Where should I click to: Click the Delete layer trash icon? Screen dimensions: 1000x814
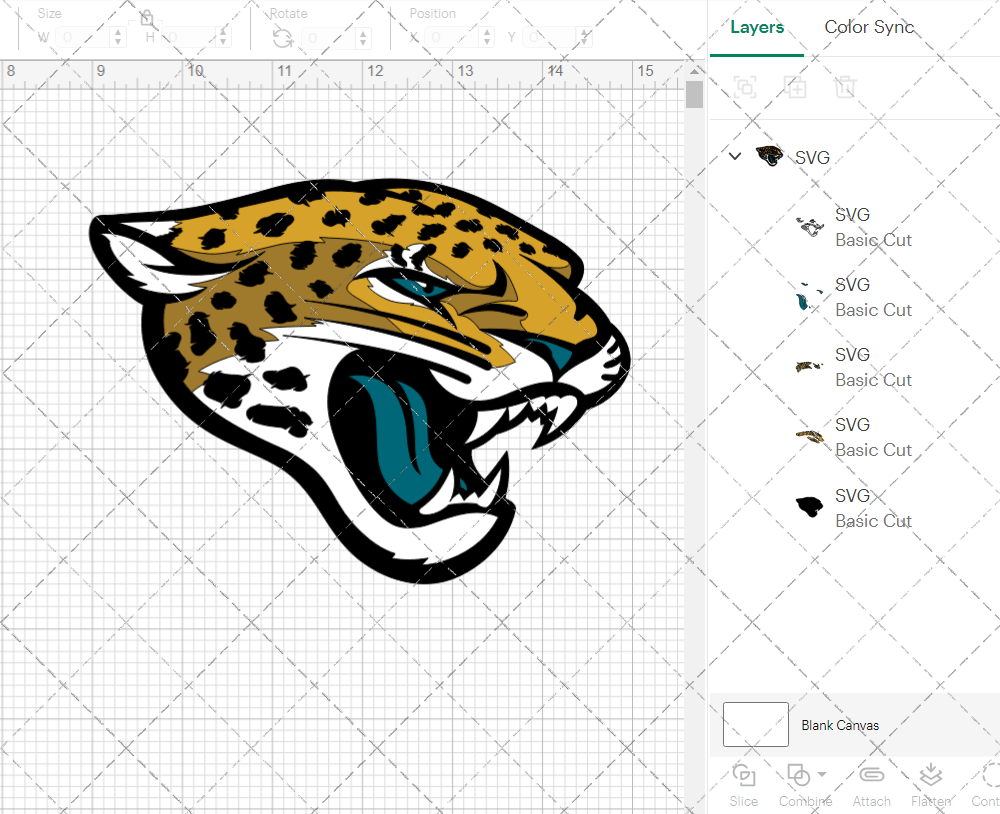[x=845, y=87]
